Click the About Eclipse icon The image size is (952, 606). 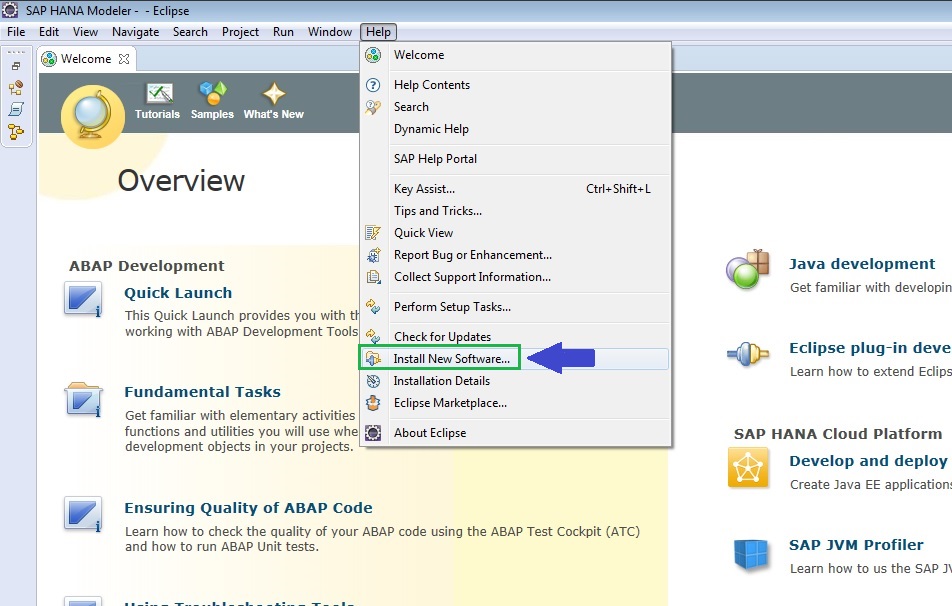(x=373, y=433)
